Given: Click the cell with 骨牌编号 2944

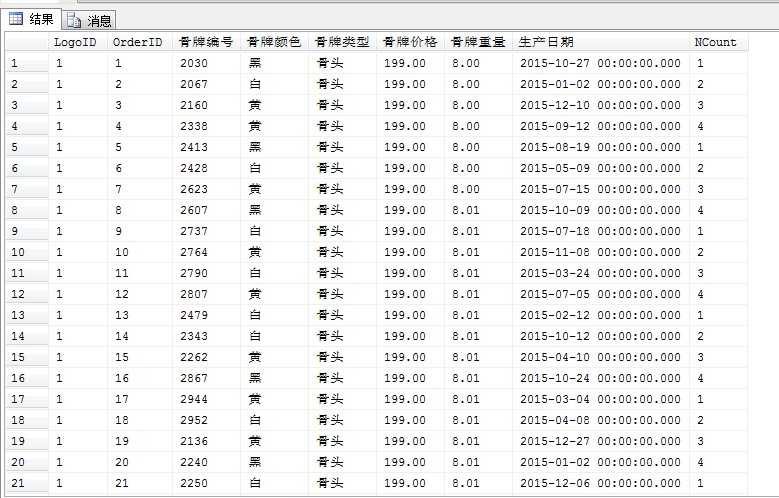Looking at the screenshot, I should 207,399.
